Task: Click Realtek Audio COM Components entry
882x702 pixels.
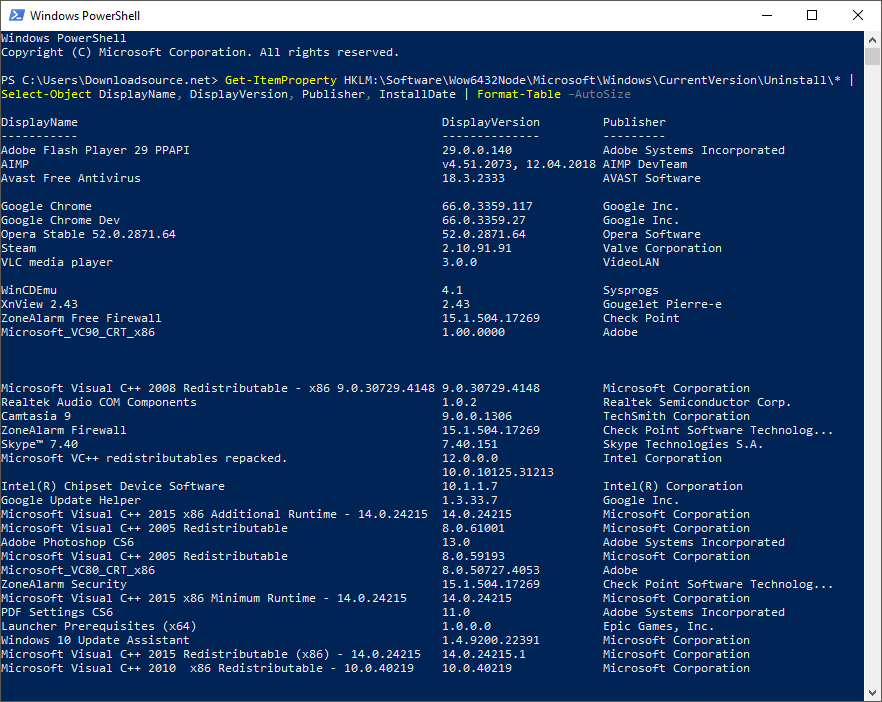Action: point(99,402)
